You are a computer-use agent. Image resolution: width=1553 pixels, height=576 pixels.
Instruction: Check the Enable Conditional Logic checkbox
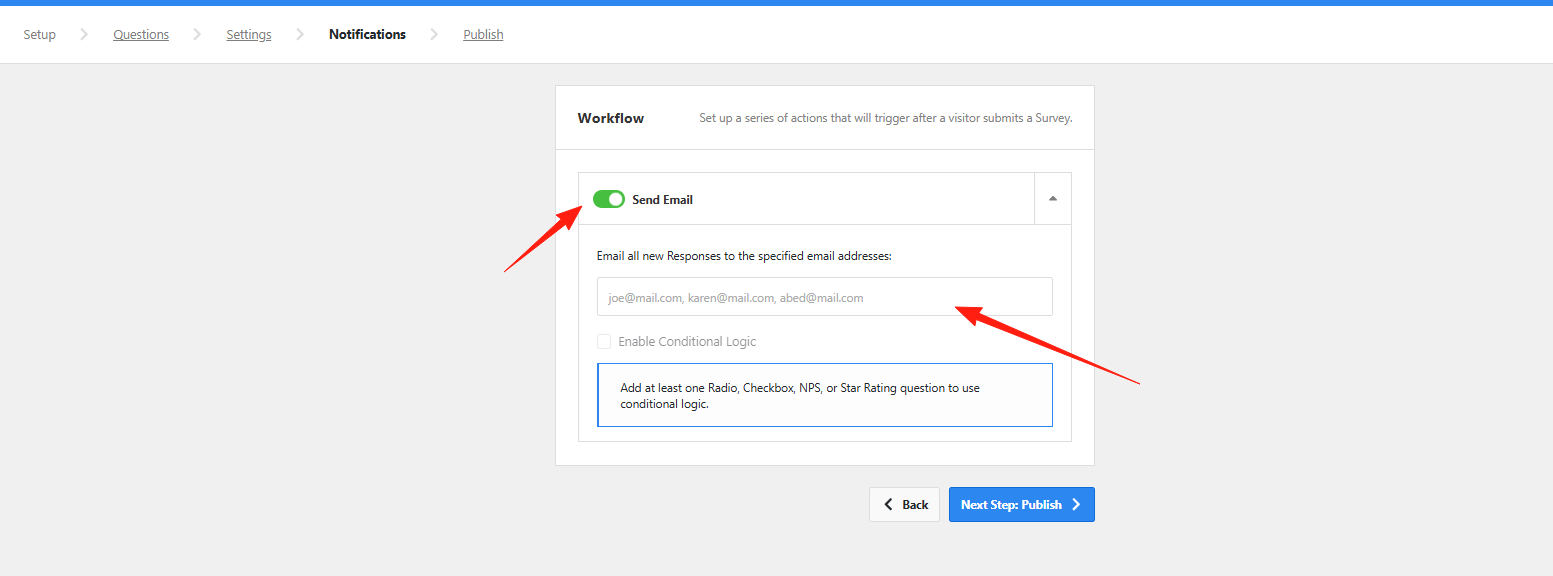point(604,342)
